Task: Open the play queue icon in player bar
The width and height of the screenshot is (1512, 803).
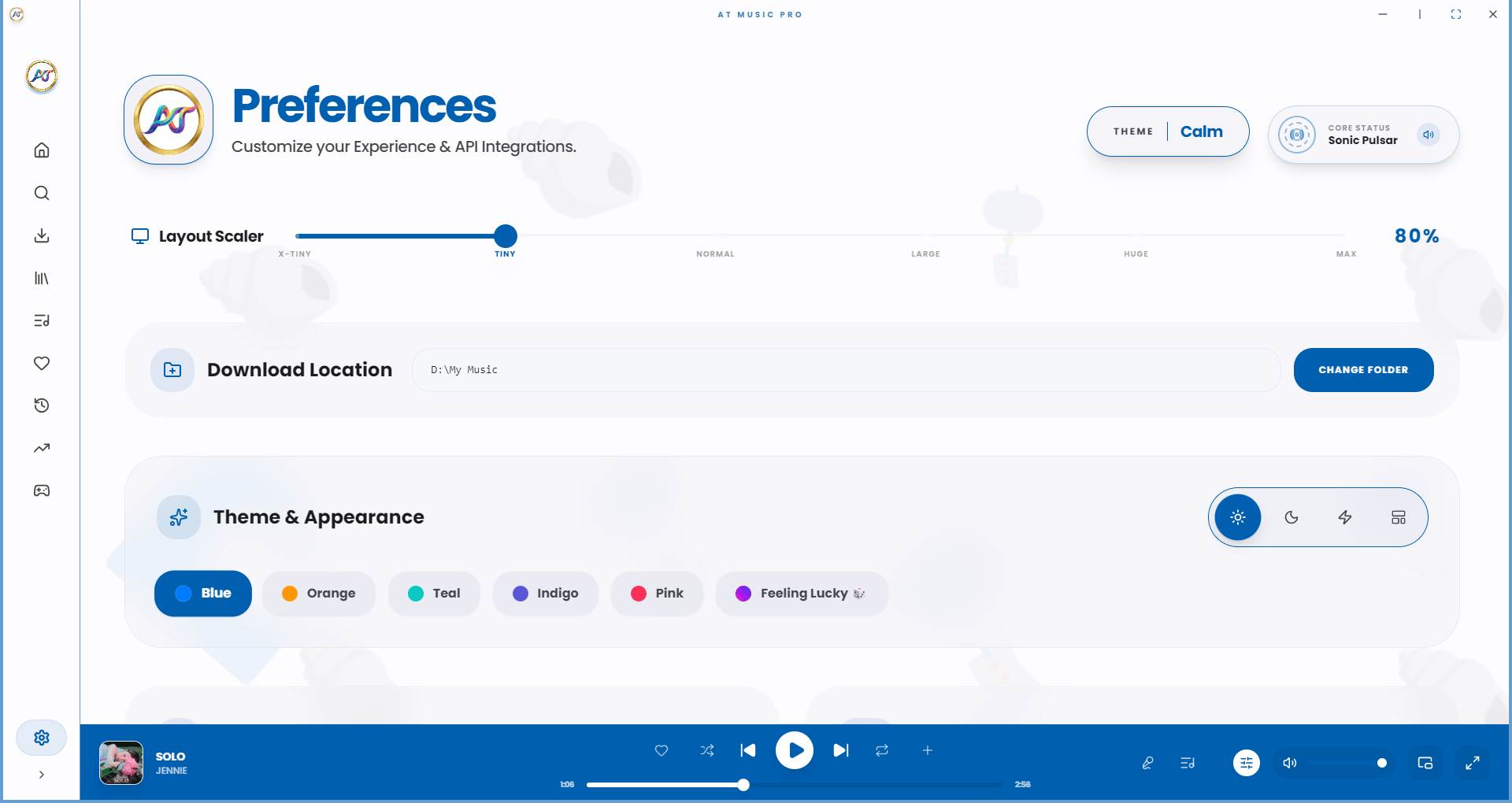Action: 1188,763
